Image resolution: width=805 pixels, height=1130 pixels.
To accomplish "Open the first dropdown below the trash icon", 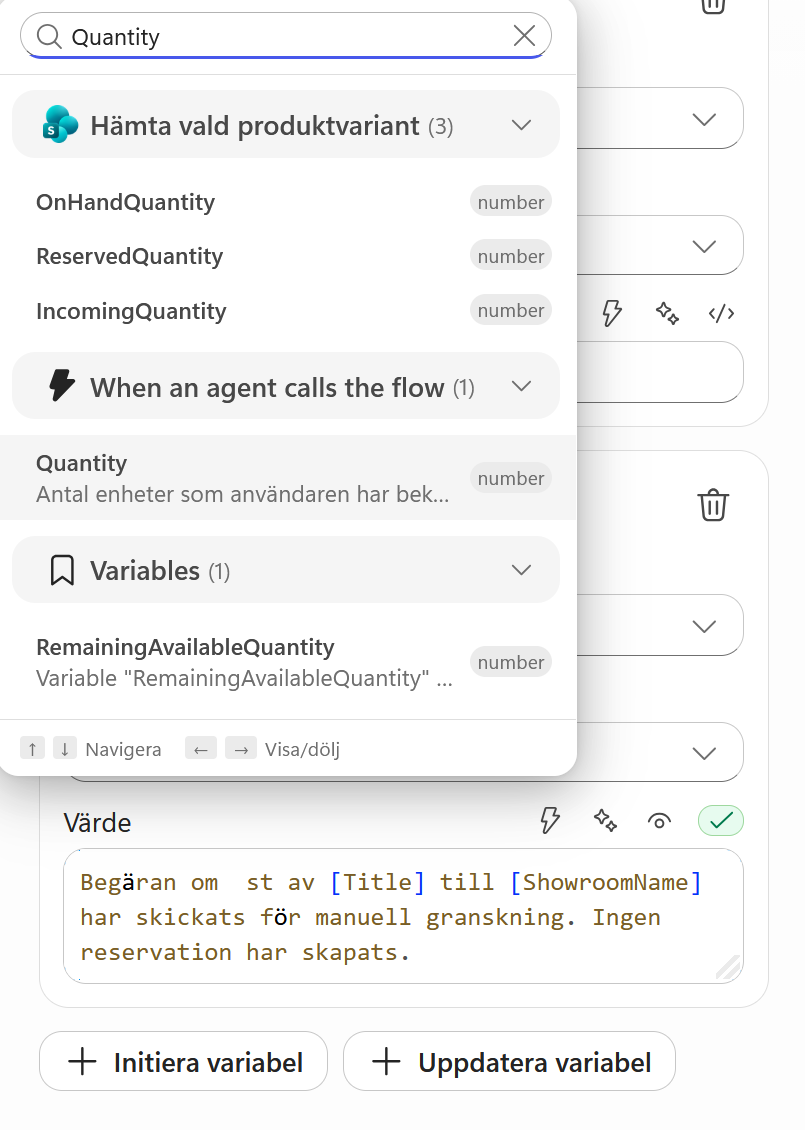I will (659, 626).
